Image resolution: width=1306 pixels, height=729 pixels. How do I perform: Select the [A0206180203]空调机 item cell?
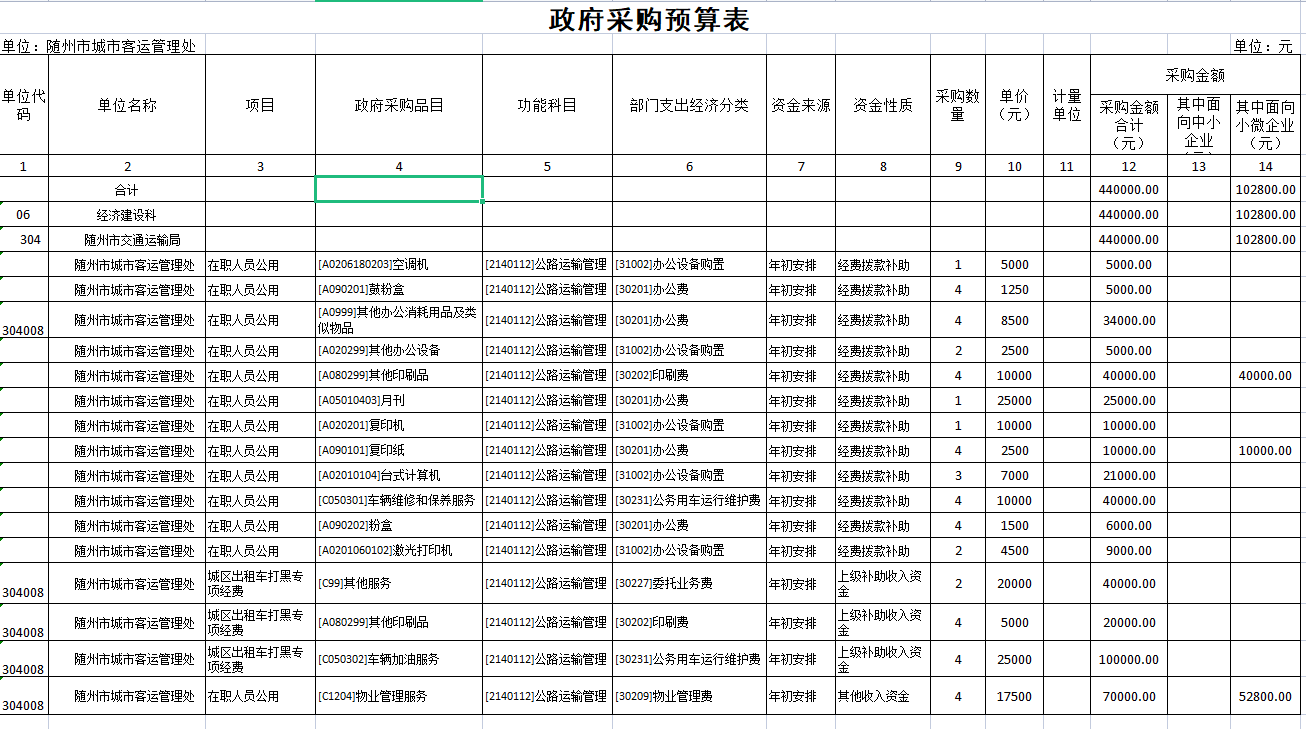click(399, 264)
